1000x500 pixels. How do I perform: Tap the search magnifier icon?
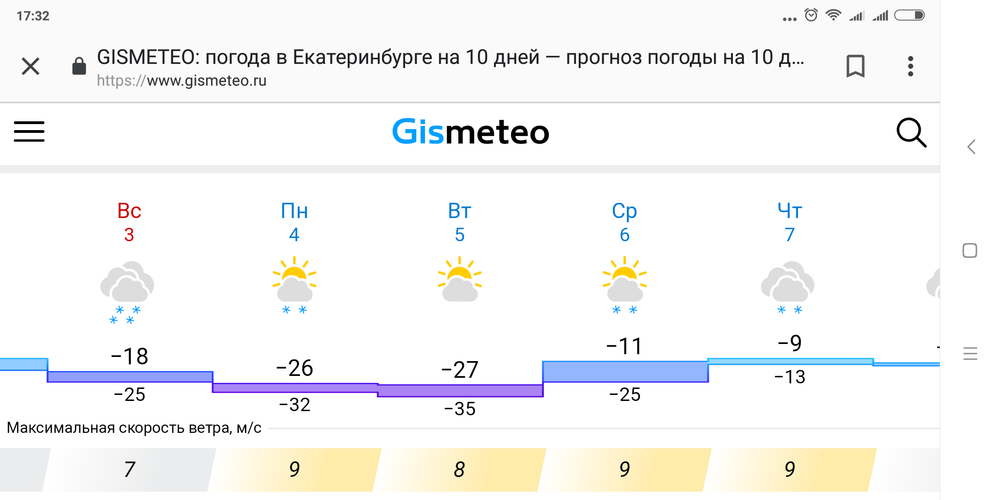[x=911, y=133]
